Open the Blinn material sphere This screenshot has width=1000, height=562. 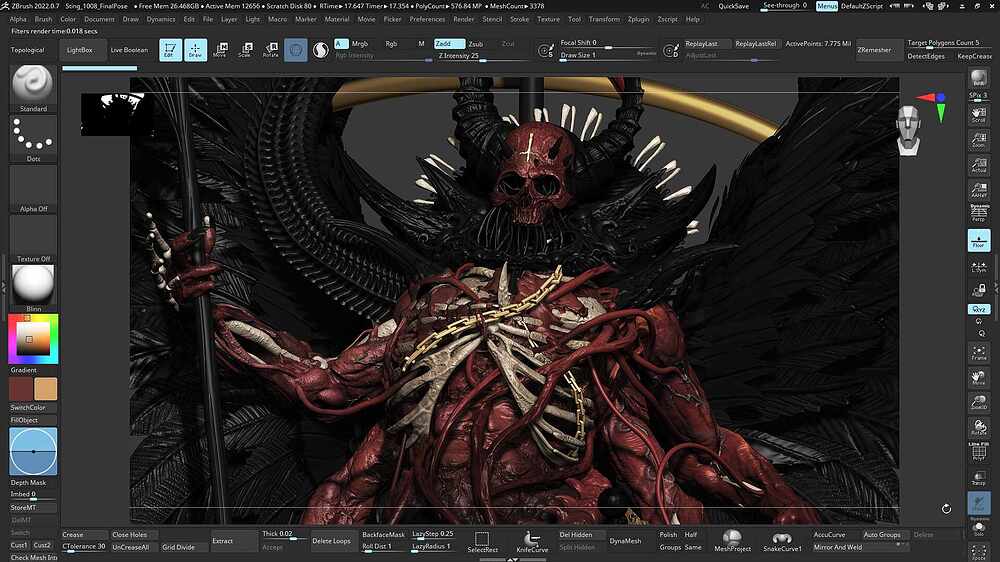pos(33,289)
